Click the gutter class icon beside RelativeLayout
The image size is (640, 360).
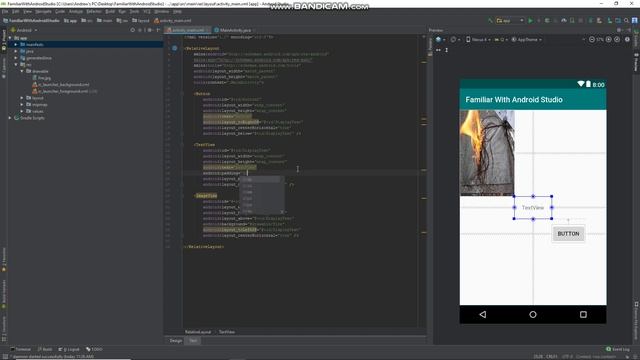(175, 48)
